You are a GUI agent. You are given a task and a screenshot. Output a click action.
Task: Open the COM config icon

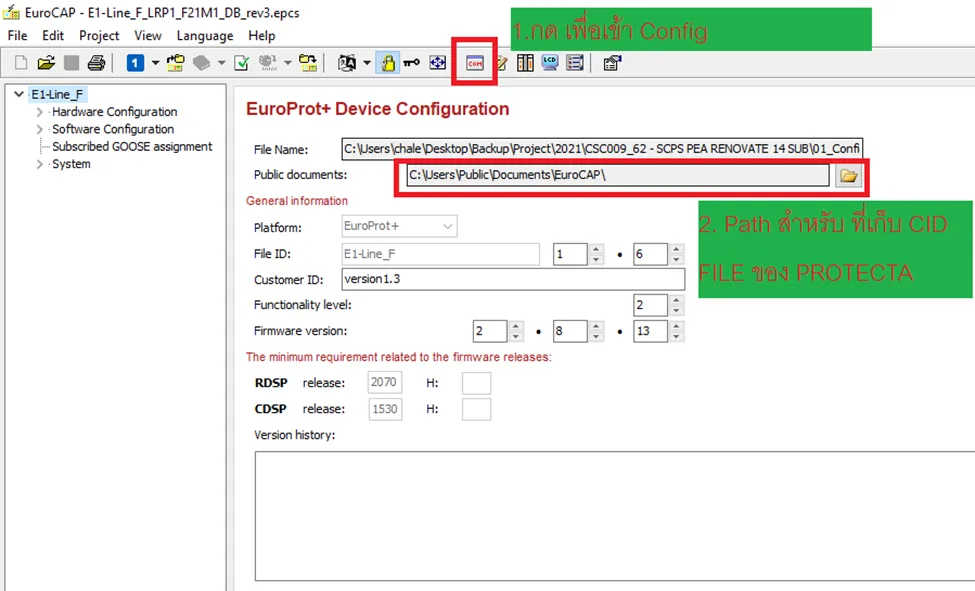tap(474, 63)
